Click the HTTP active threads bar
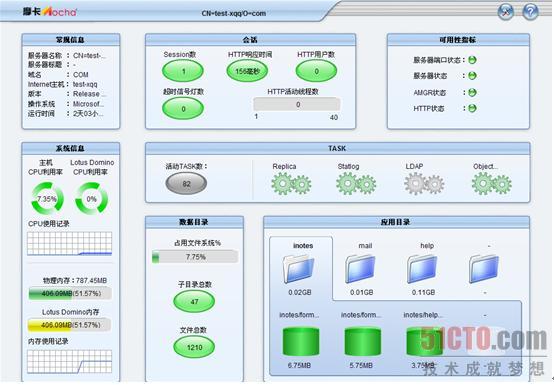 297,104
